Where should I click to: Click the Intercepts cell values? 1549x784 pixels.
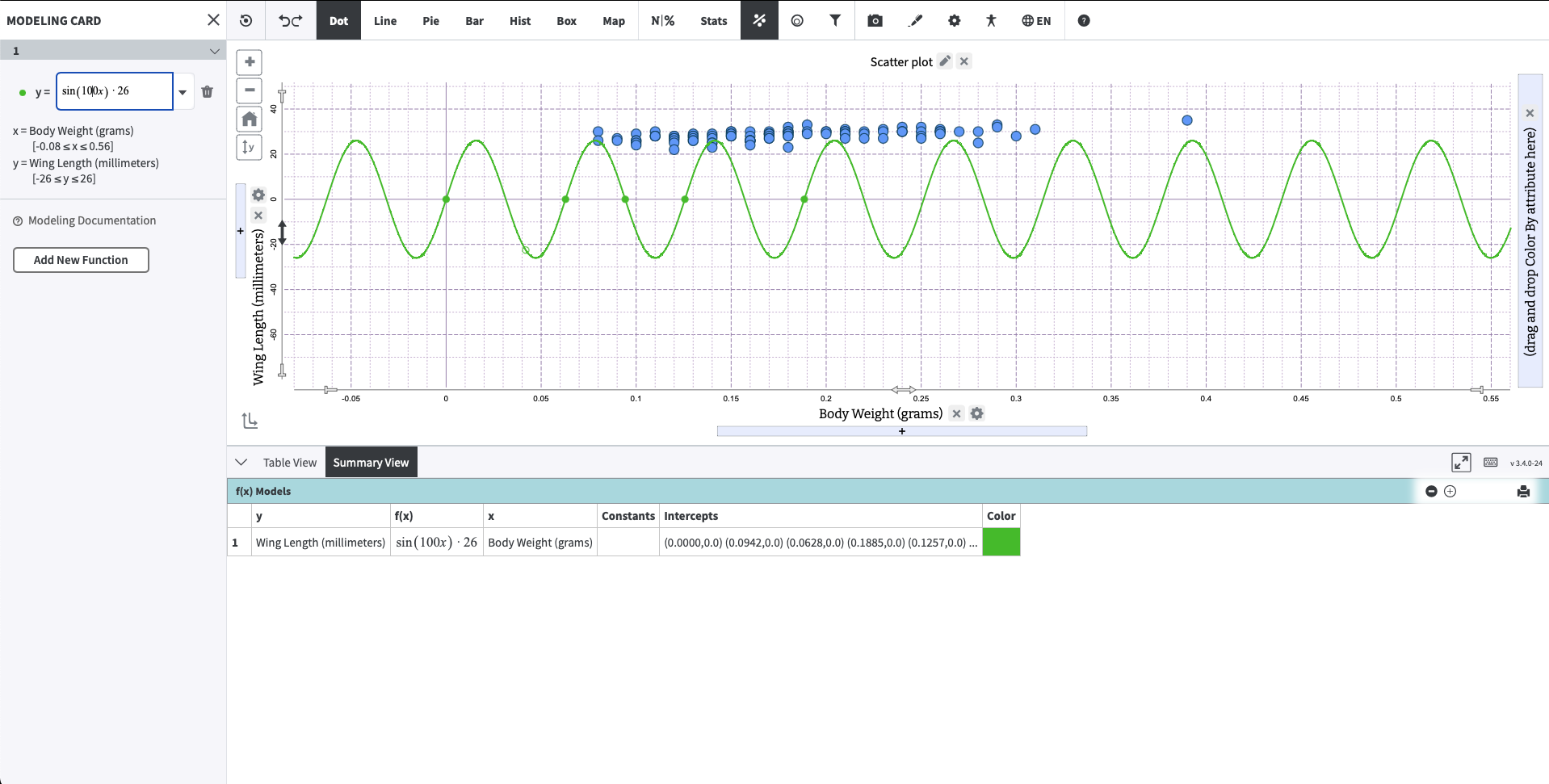click(821, 543)
